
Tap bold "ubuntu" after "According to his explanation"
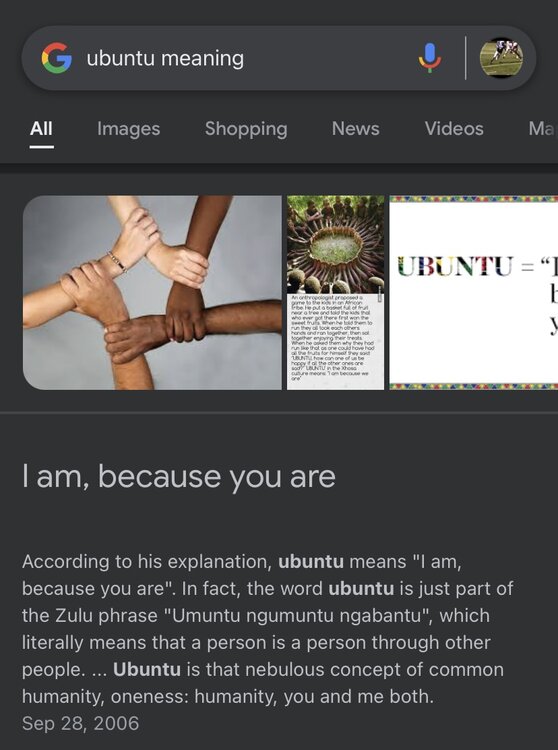click(x=311, y=562)
